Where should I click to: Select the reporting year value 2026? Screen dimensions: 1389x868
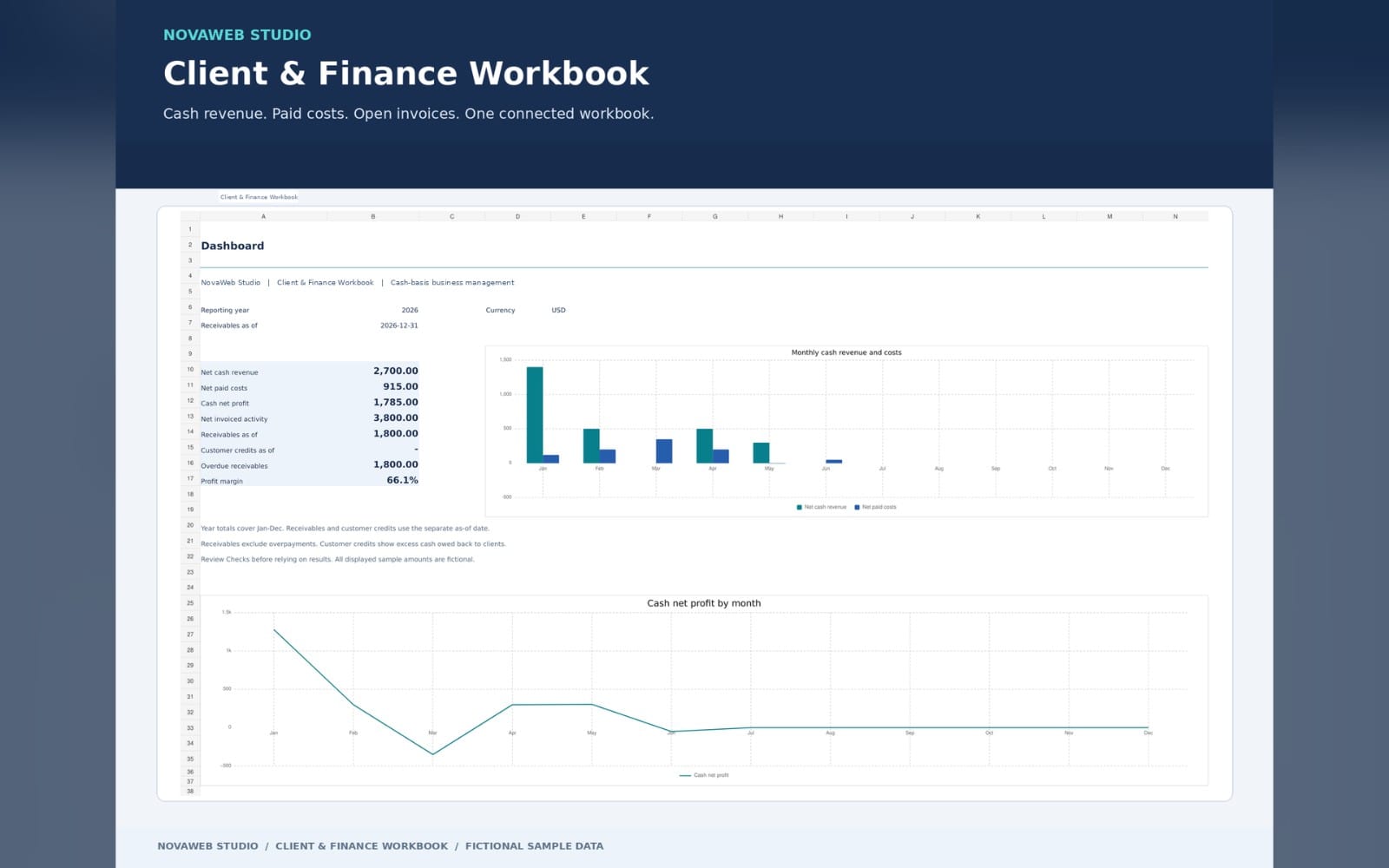pos(410,310)
